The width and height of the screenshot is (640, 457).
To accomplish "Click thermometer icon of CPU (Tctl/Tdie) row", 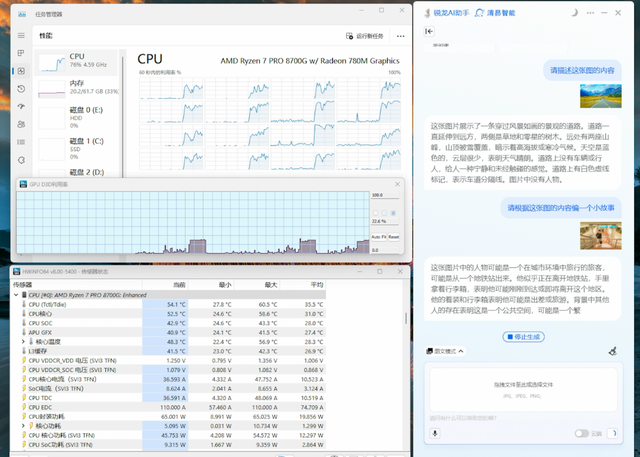I will click(24, 304).
